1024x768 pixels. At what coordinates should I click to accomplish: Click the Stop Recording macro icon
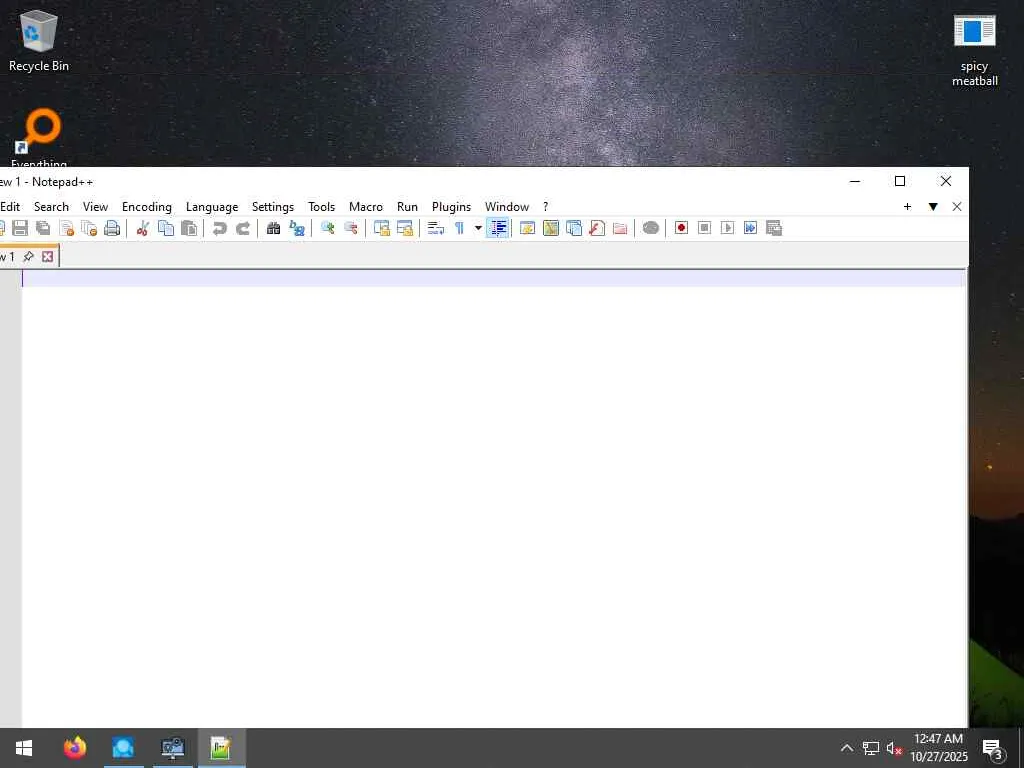coord(704,228)
